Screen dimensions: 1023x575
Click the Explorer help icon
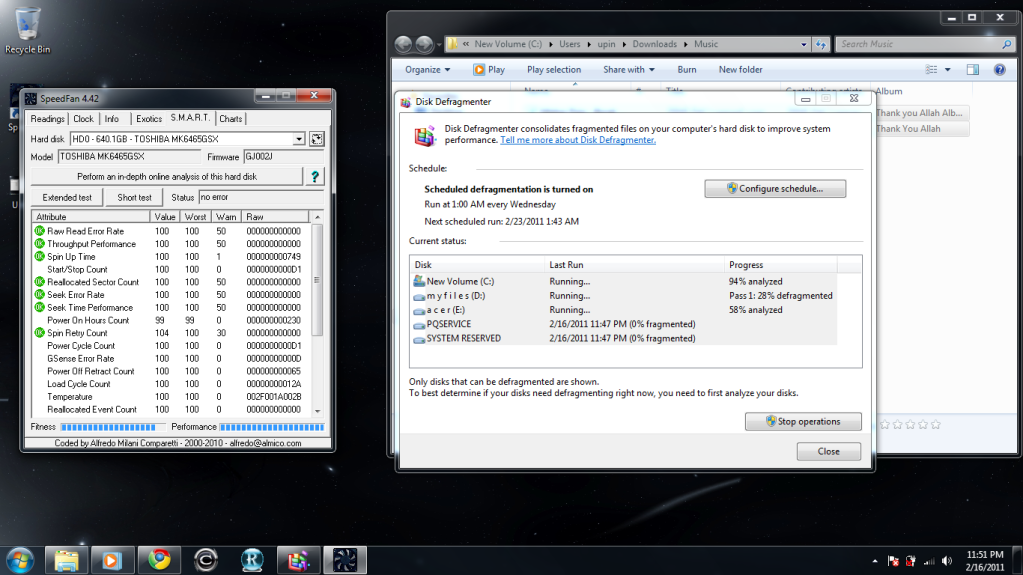tap(998, 70)
